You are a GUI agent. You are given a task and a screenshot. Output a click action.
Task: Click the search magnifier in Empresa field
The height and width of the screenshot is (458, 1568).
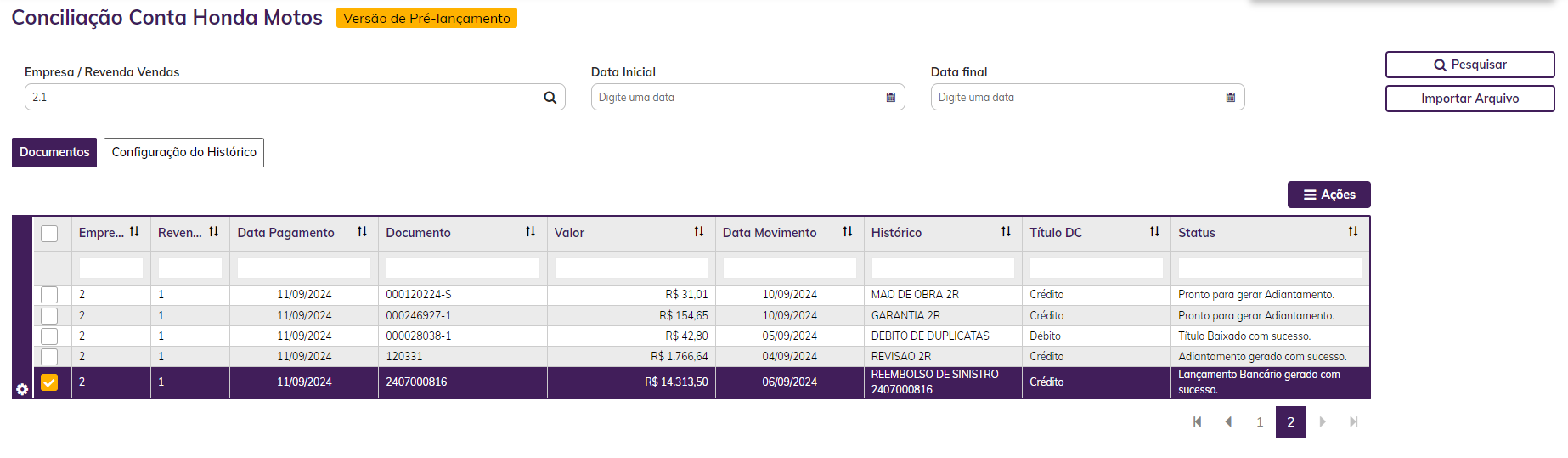tap(550, 98)
